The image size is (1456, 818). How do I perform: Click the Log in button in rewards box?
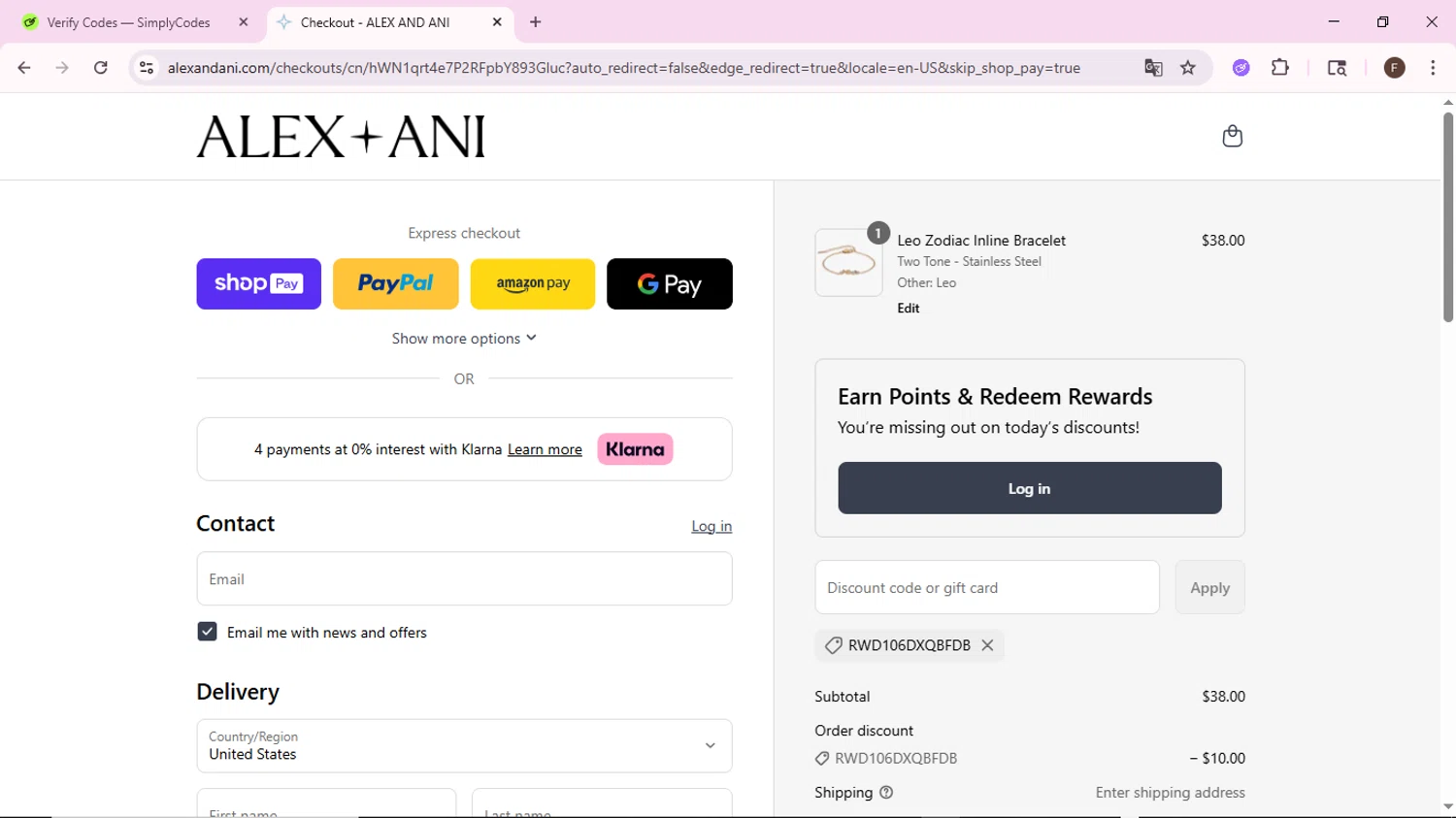(1030, 488)
